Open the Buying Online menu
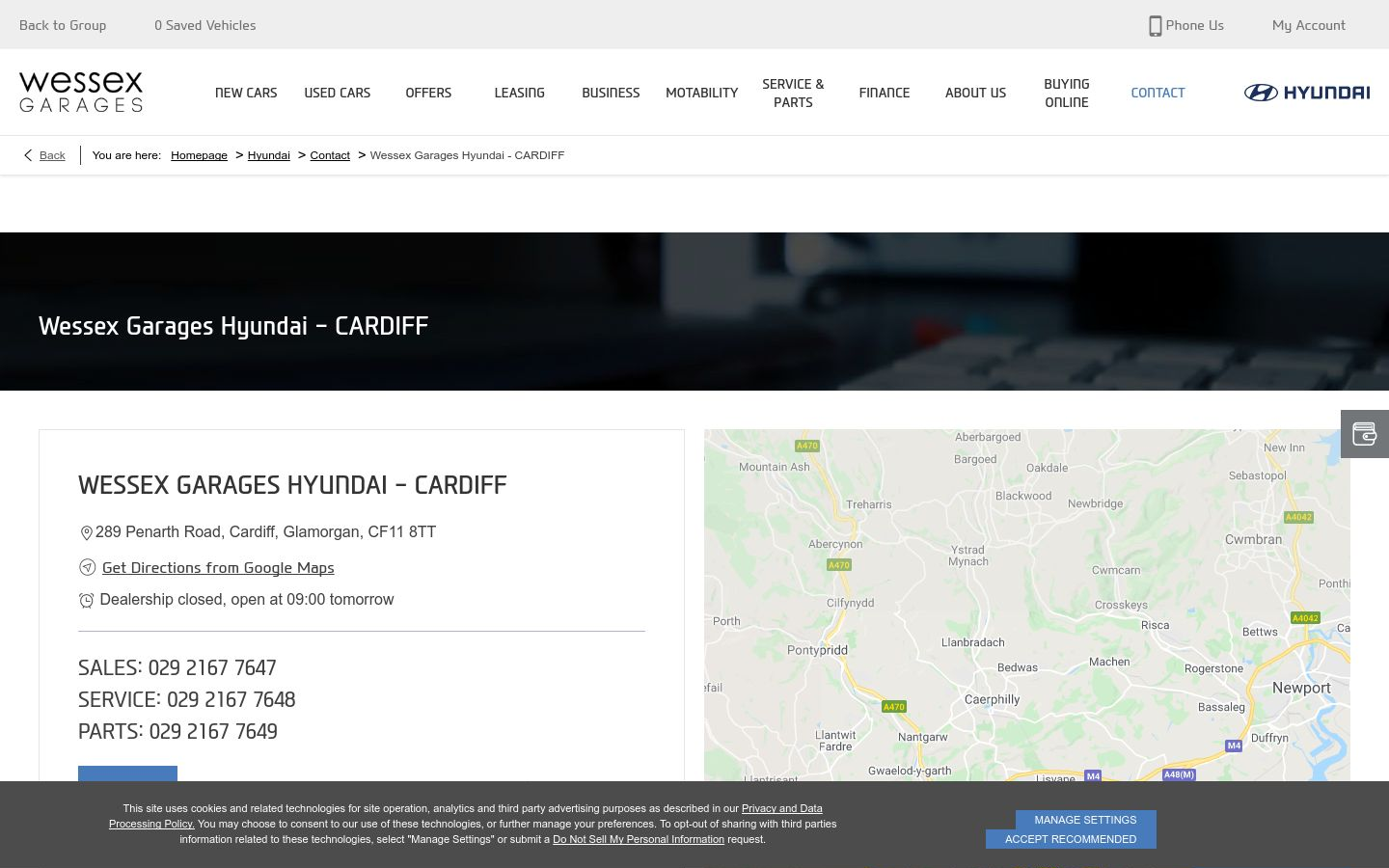 1067,93
